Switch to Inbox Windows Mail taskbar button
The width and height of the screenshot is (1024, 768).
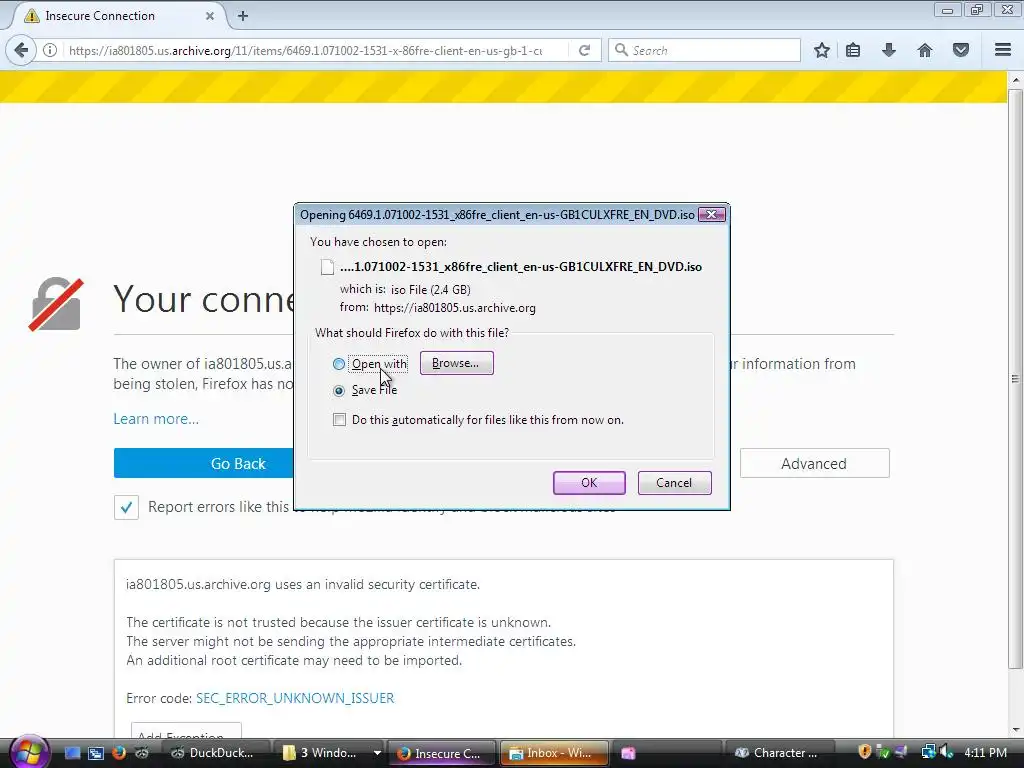click(x=554, y=753)
